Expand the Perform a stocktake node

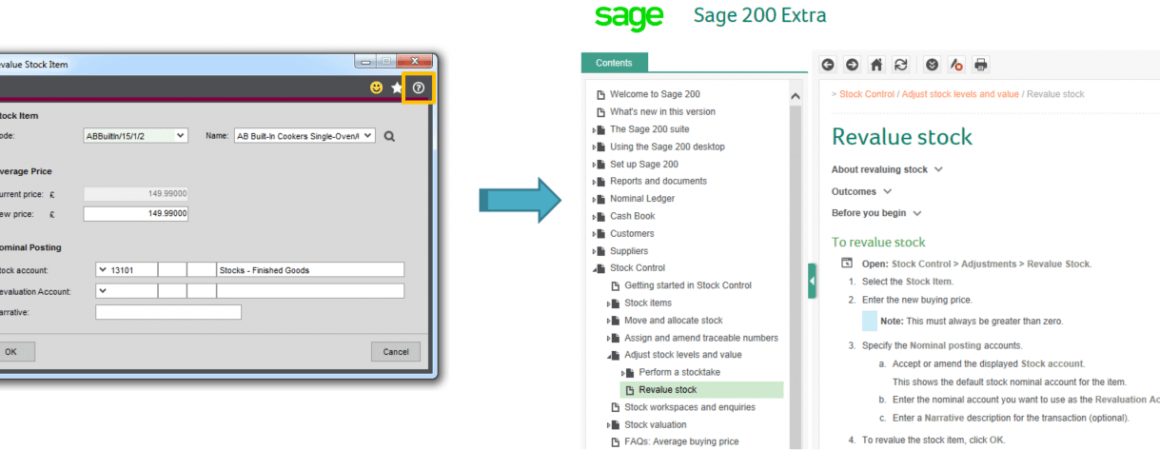click(x=623, y=373)
